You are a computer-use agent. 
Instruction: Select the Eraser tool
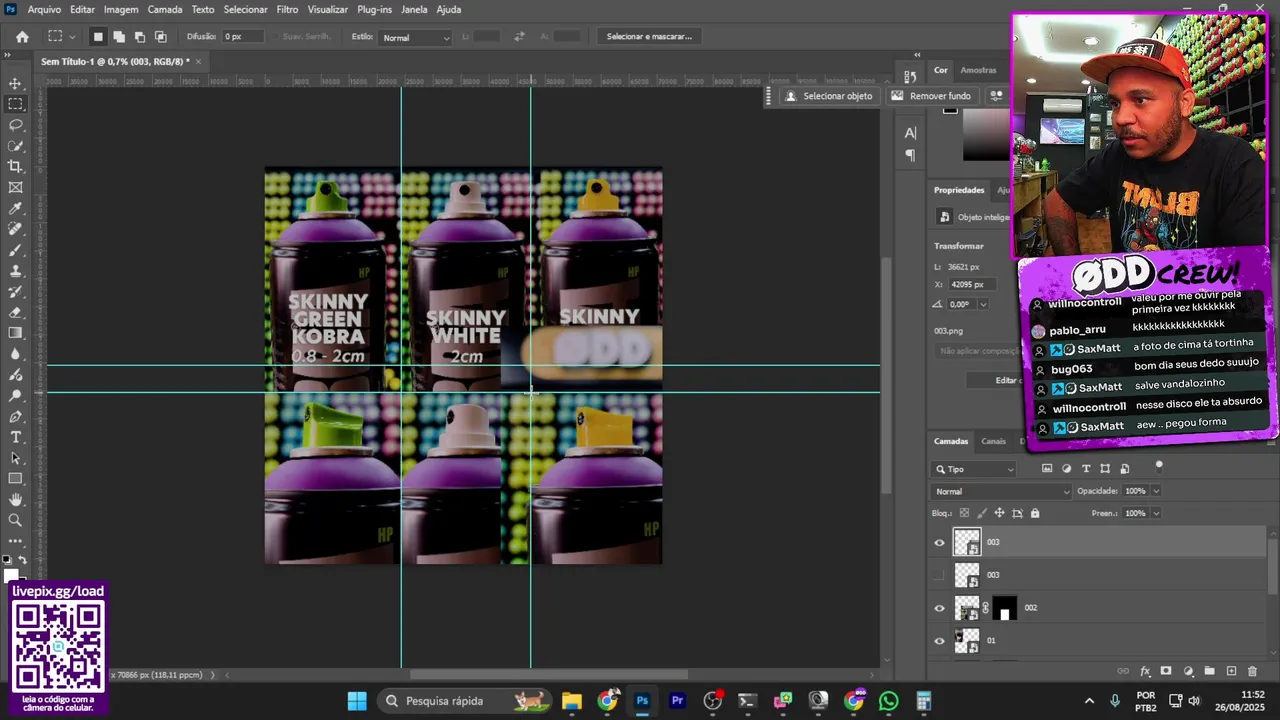click(x=15, y=312)
